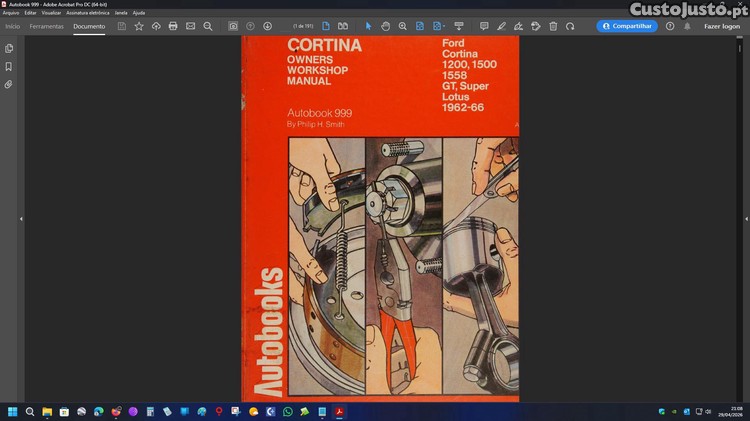The width and height of the screenshot is (750, 421).
Task: Click the Compartilhar button
Action: click(x=627, y=26)
